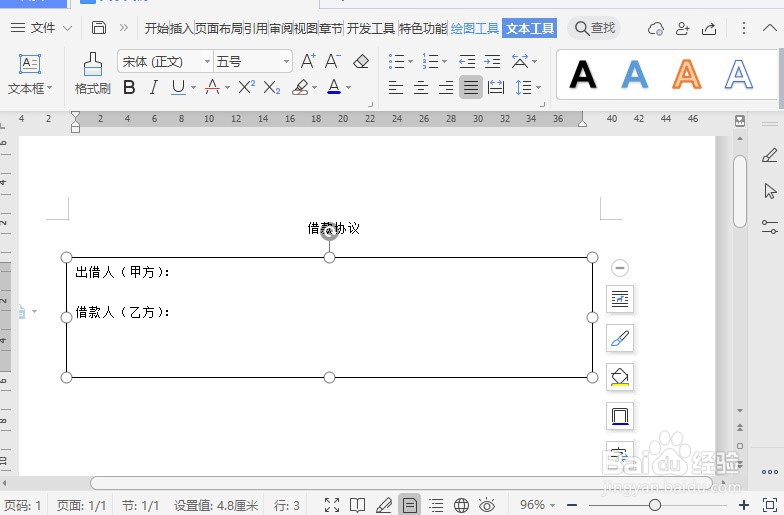Apply superscript formatting
Screen dimensions: 784x515
tap(246, 88)
